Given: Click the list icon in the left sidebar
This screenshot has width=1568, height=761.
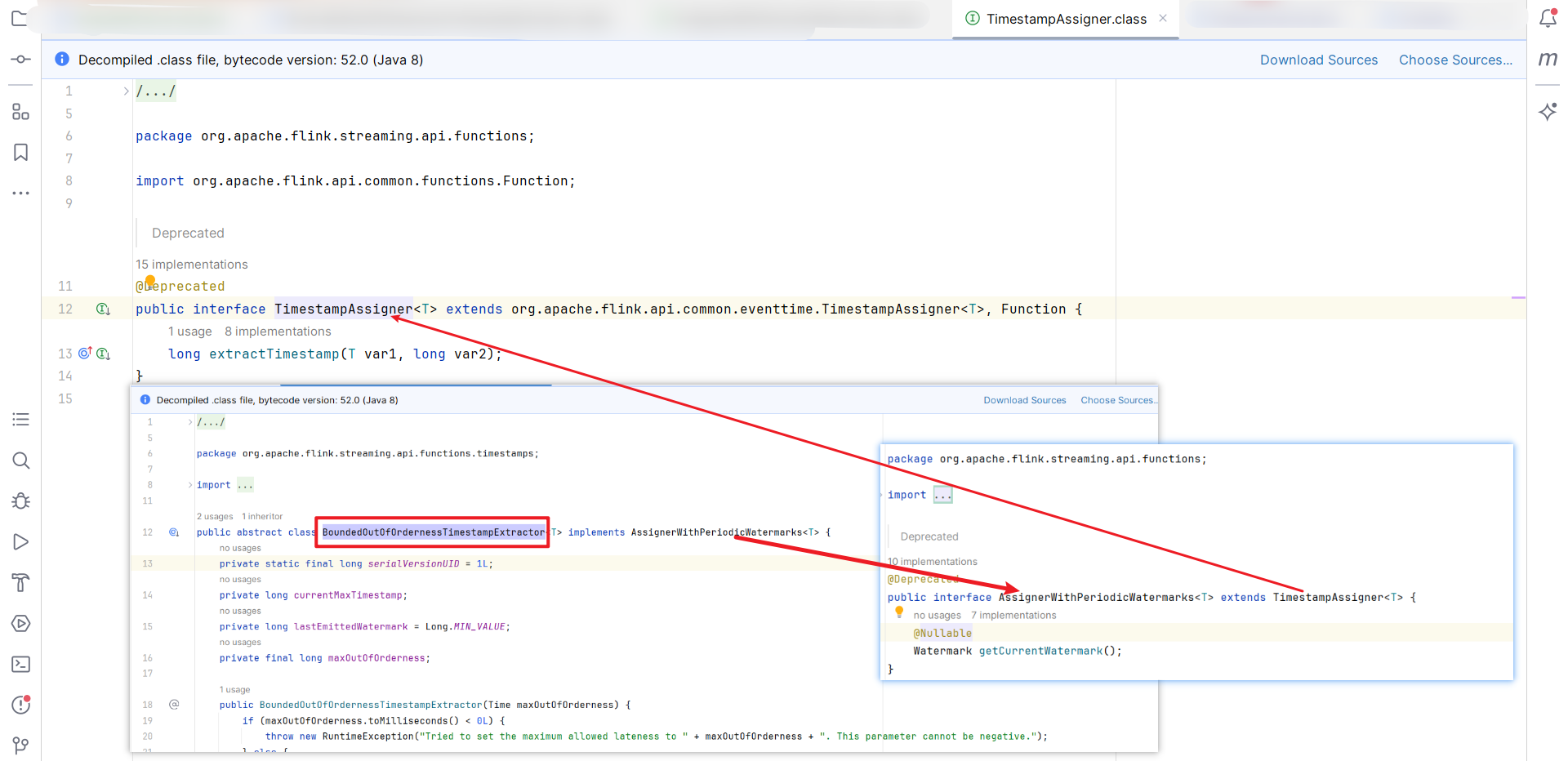Looking at the screenshot, I should (20, 420).
